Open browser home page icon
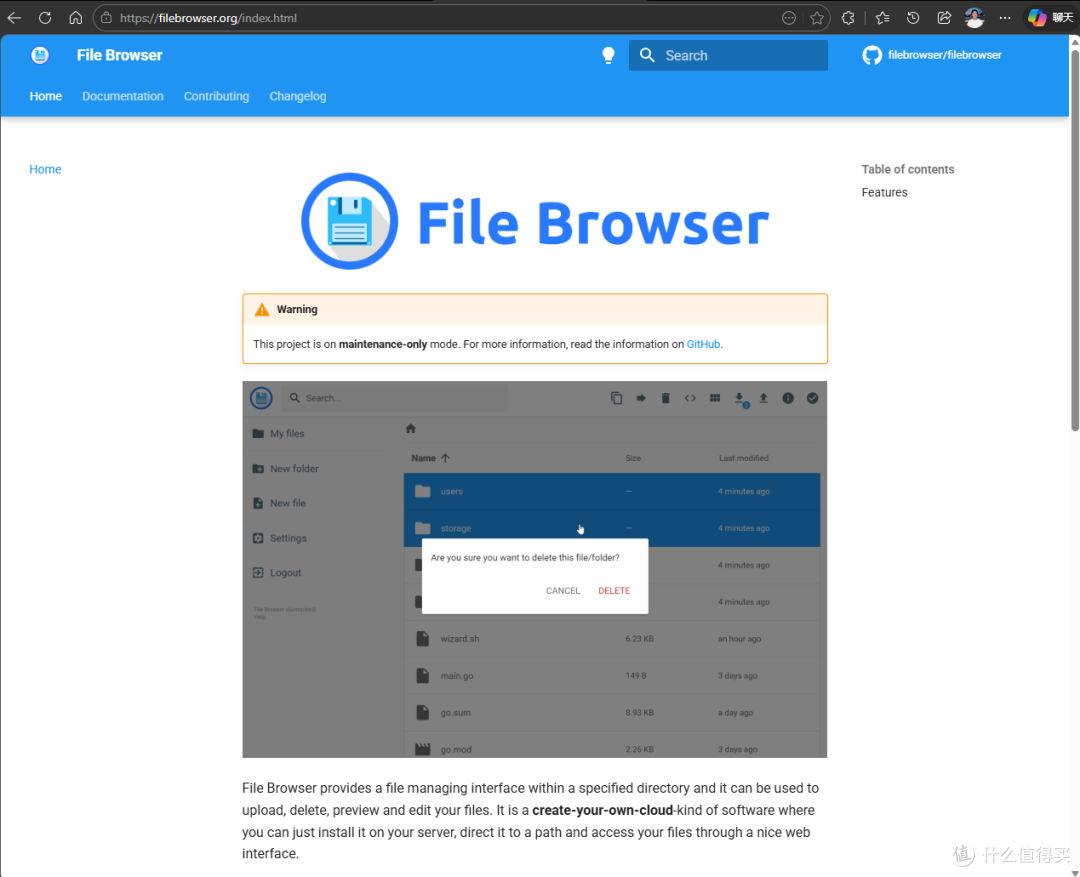 [76, 18]
